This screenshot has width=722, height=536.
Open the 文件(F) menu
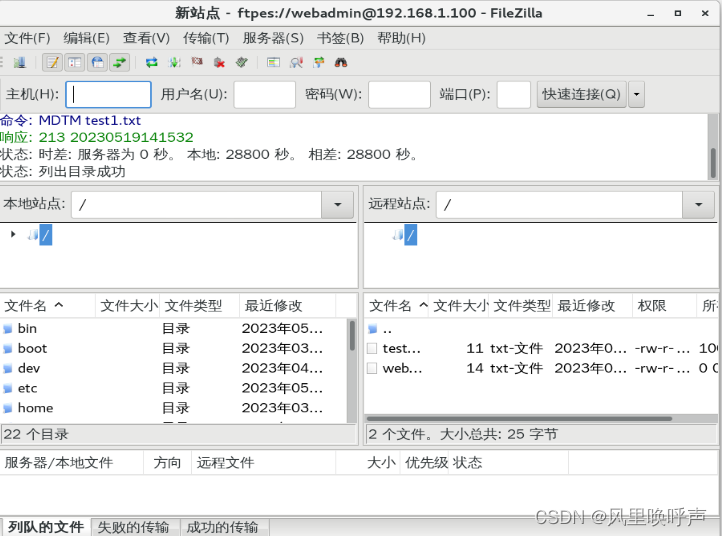coord(27,38)
